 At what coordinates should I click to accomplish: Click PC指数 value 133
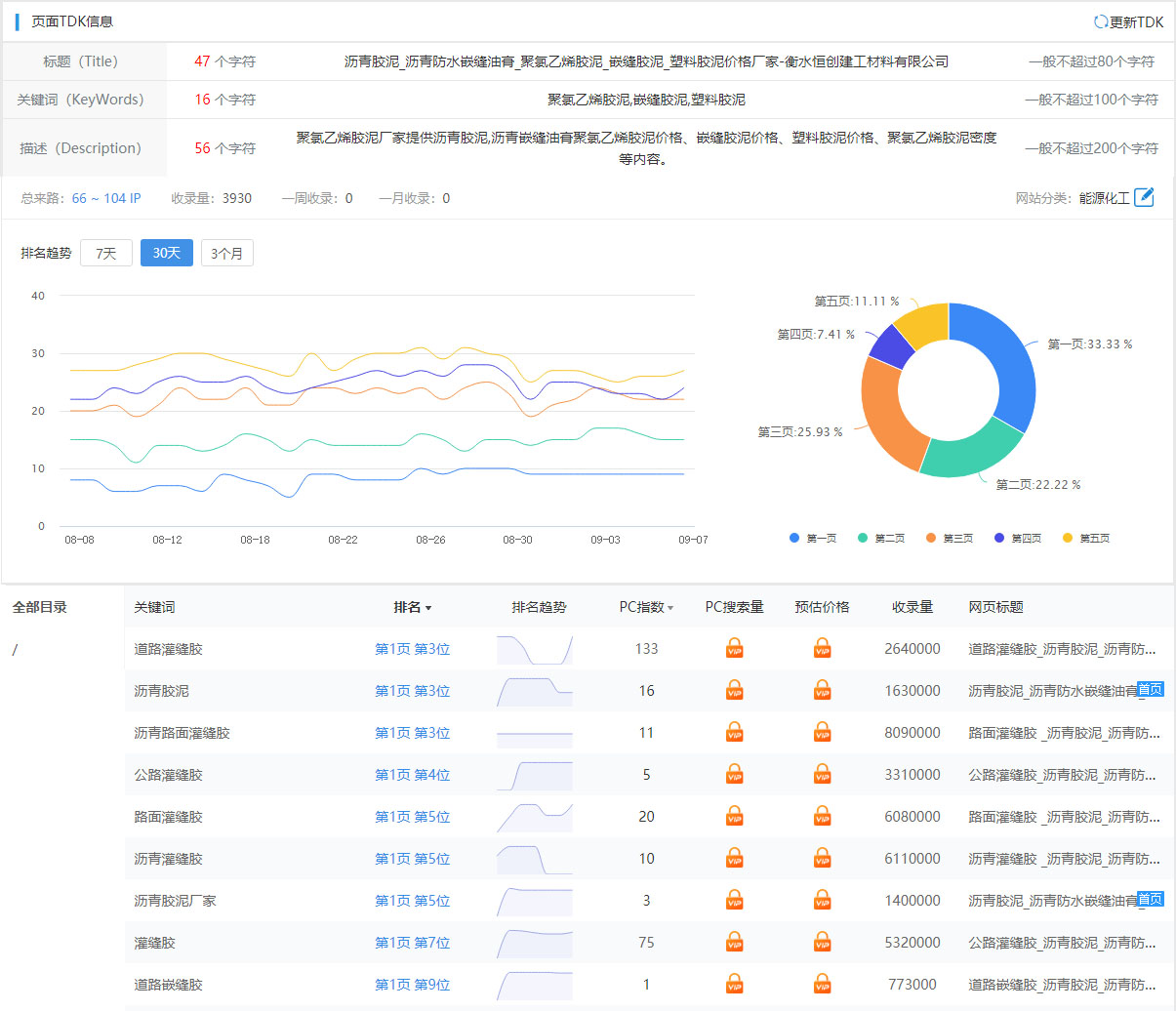click(x=646, y=648)
